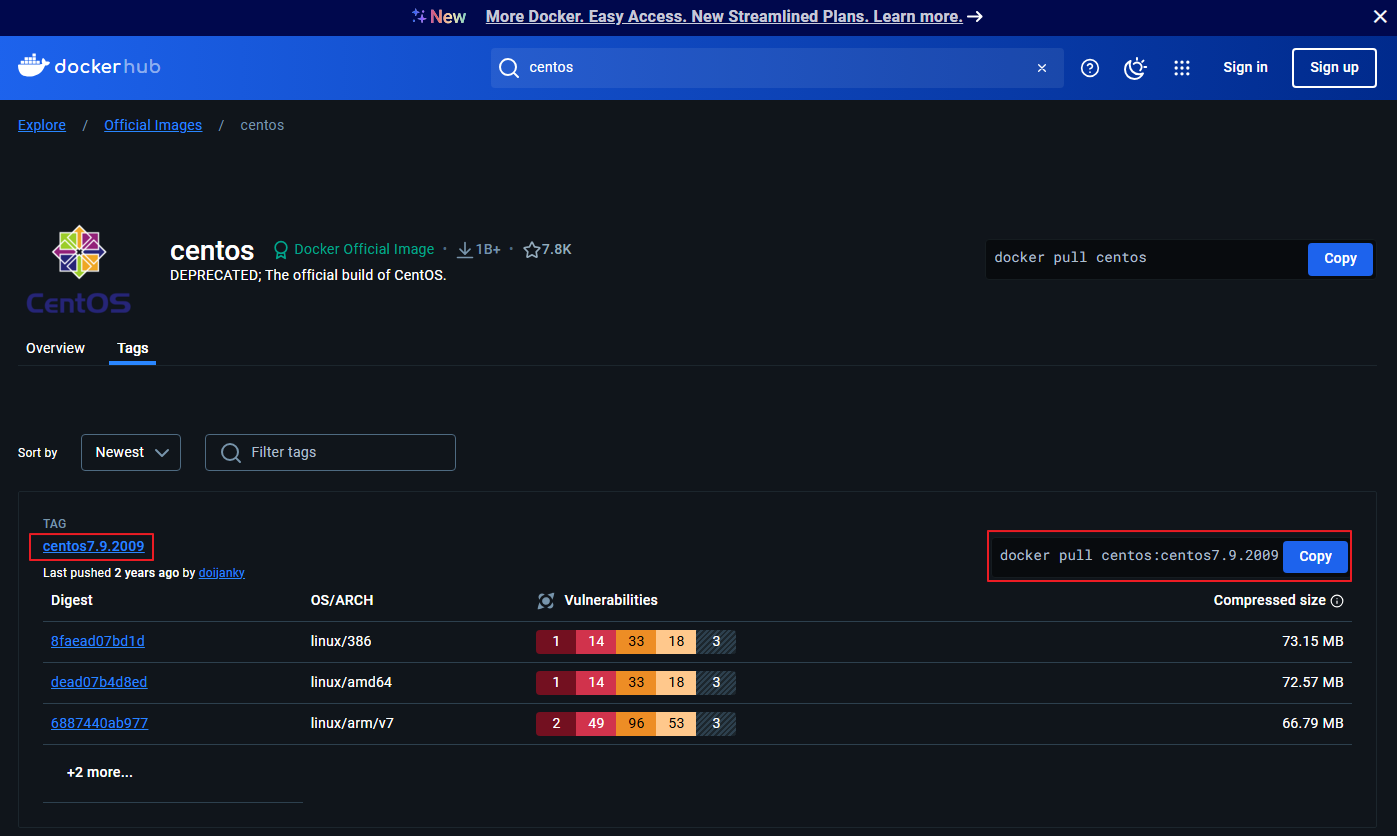The image size is (1397, 836).
Task: Click the OS/ARCH column header
Action: click(342, 600)
